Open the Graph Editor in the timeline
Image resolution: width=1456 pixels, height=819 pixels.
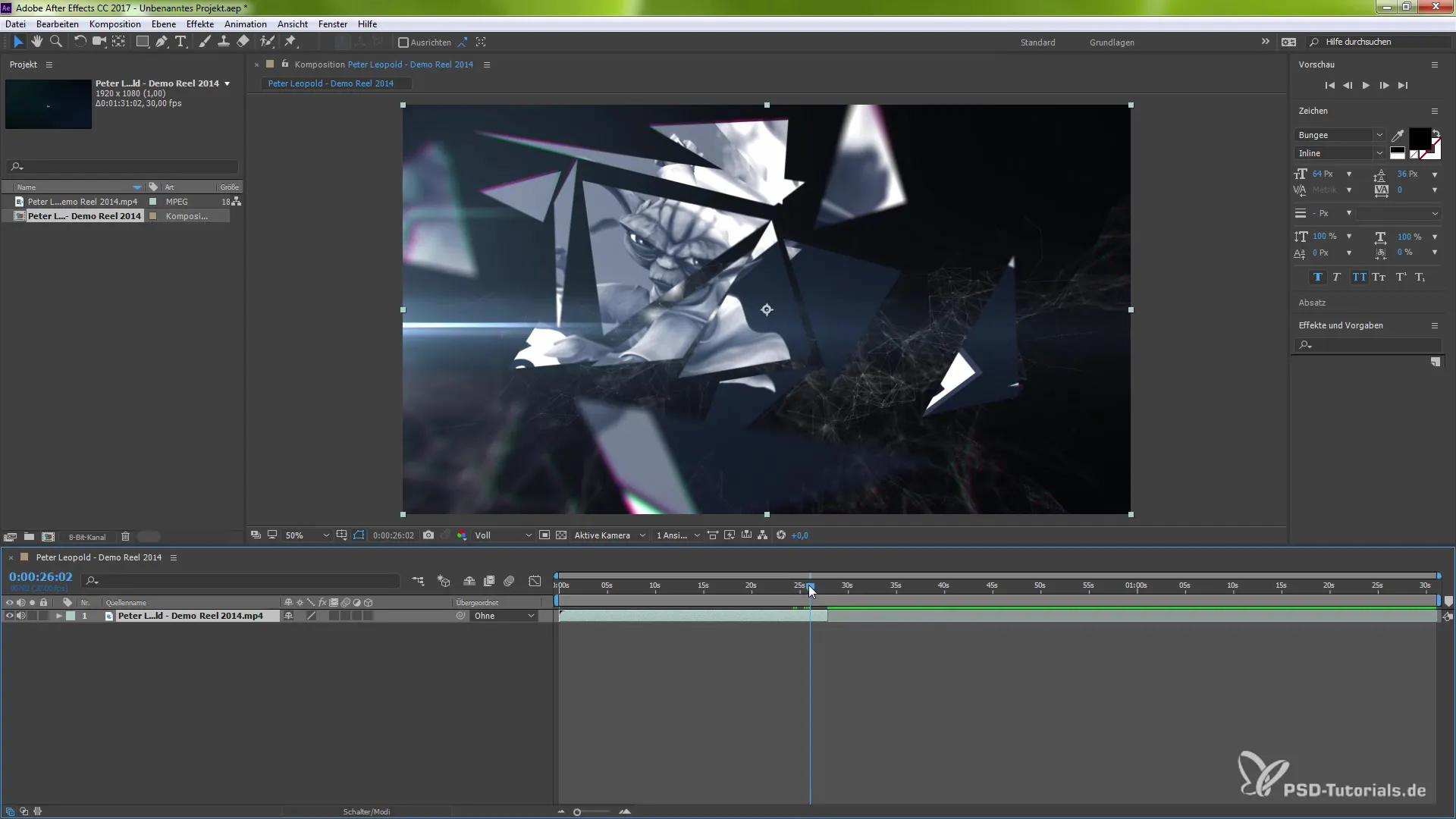535,581
